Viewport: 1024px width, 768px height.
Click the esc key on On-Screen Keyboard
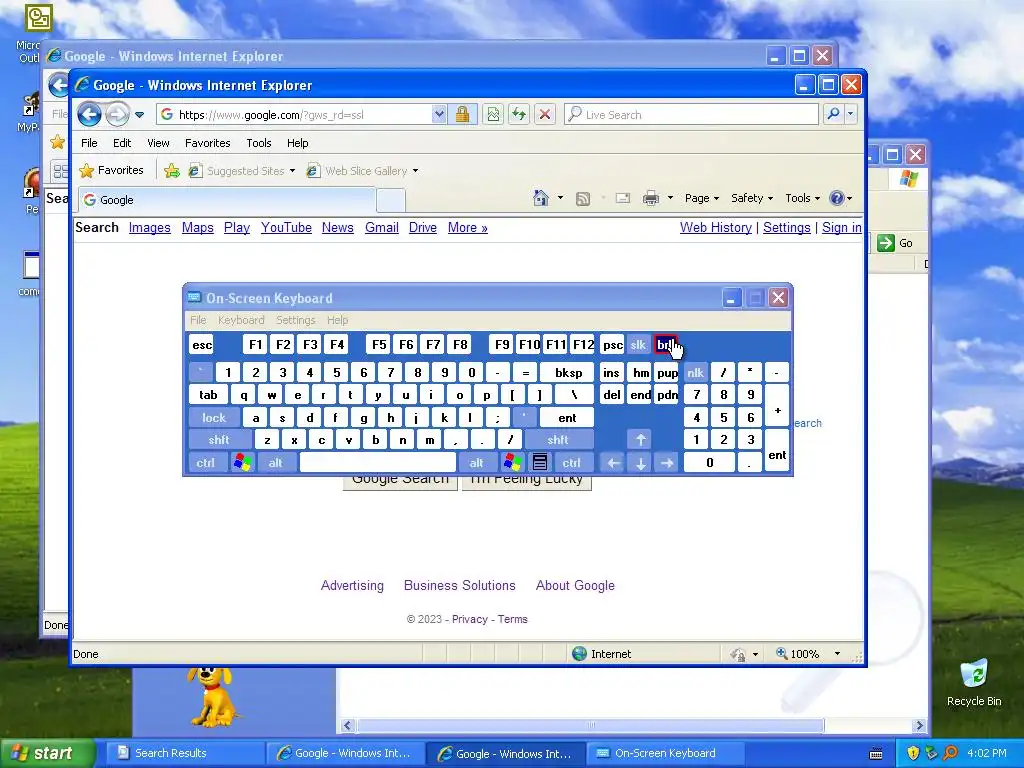click(202, 345)
